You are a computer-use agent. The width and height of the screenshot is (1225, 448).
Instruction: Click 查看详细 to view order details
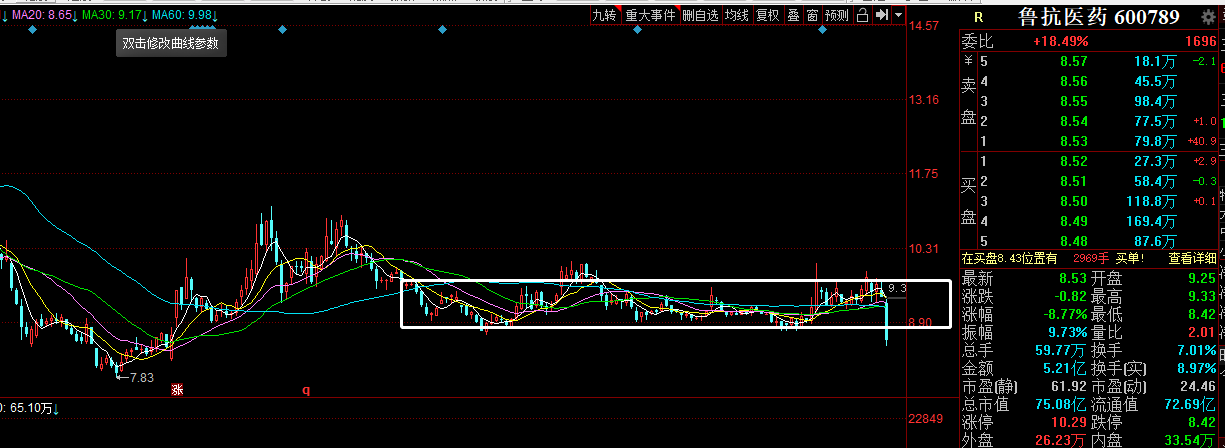(1193, 258)
